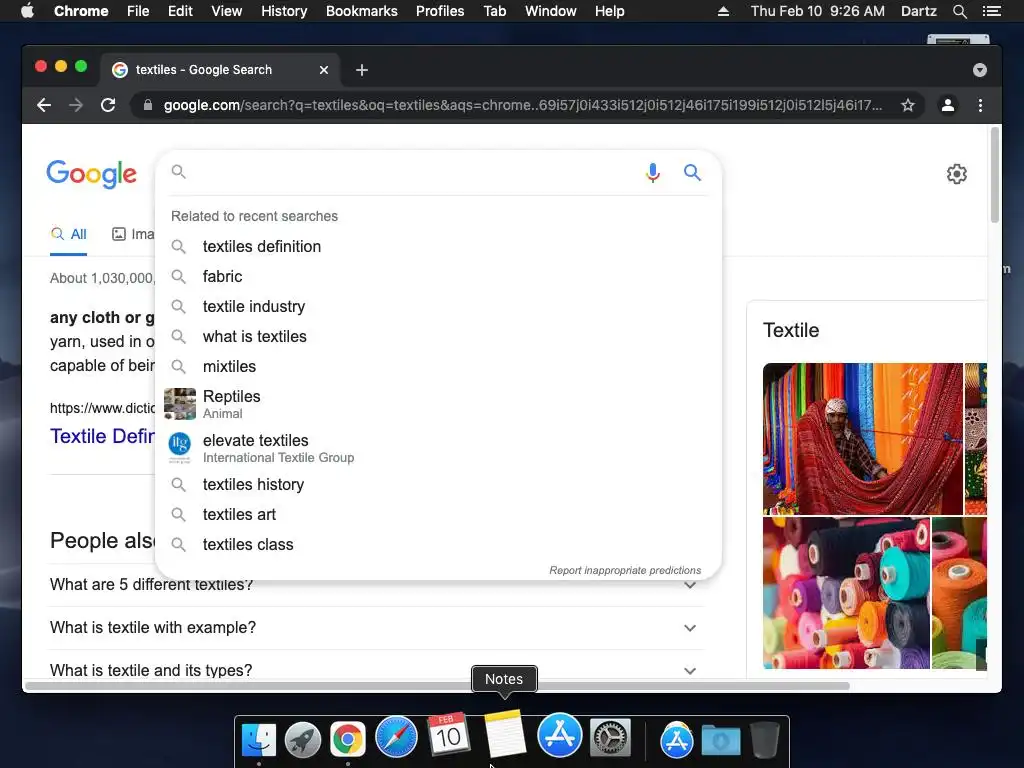1024x768 pixels.
Task: Open the Trash in the dock
Action: click(x=765, y=739)
